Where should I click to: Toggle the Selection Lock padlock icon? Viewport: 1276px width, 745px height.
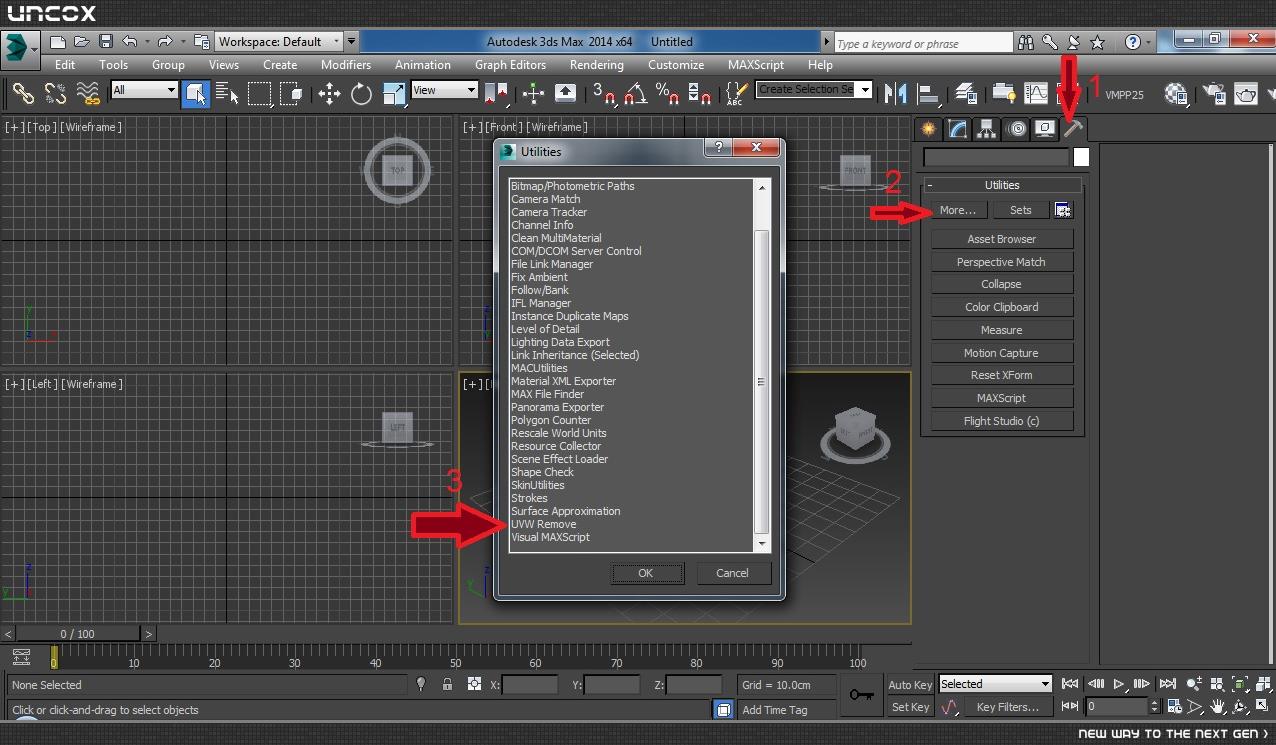pos(447,685)
